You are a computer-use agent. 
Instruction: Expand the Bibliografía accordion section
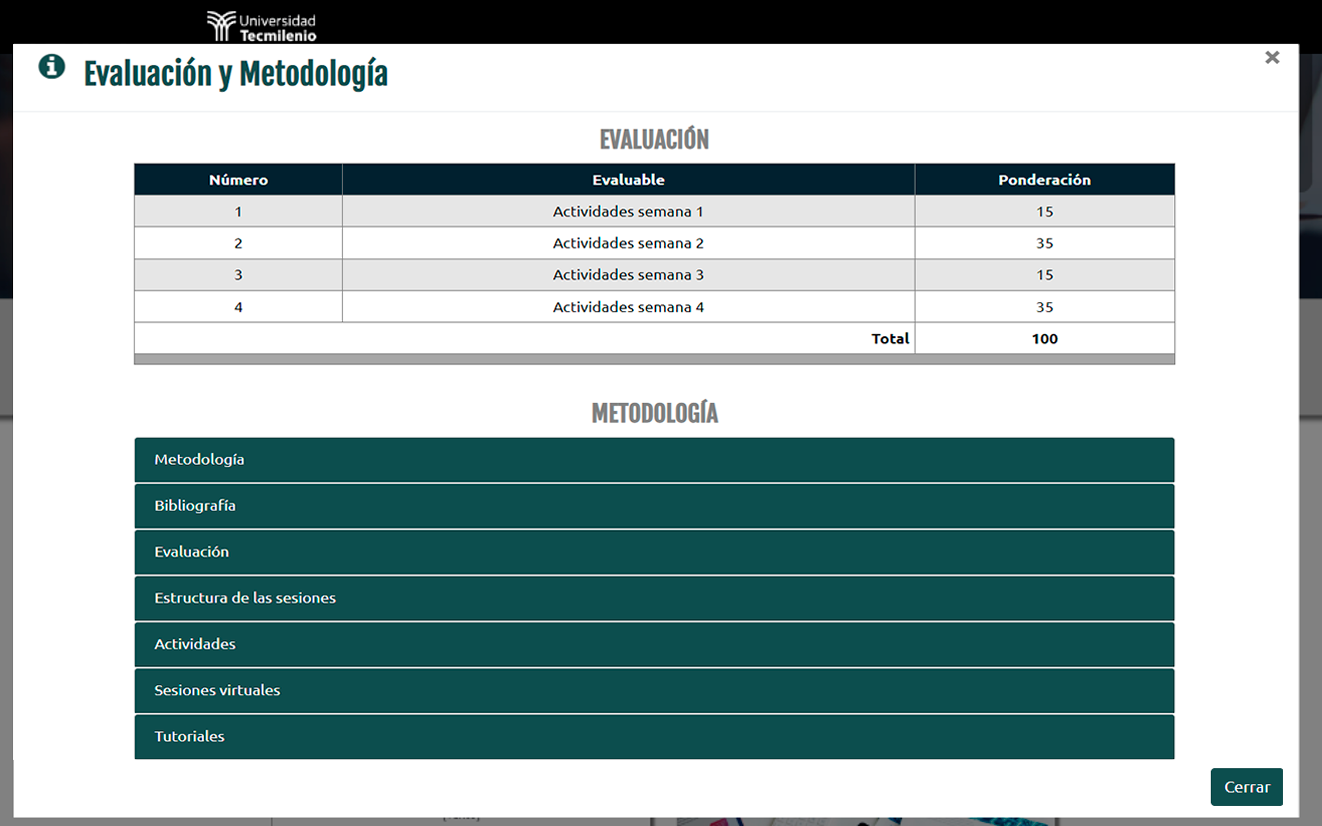[x=654, y=506]
